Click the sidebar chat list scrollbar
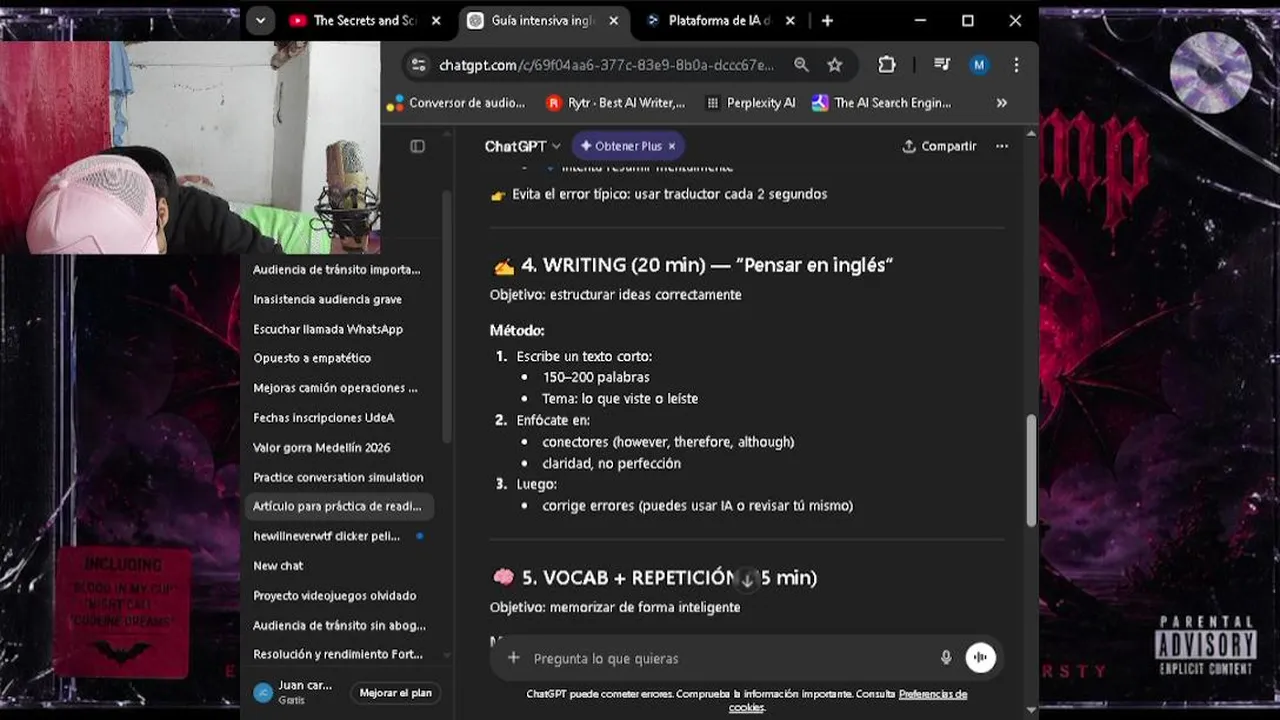The image size is (1280, 720). 446,315
